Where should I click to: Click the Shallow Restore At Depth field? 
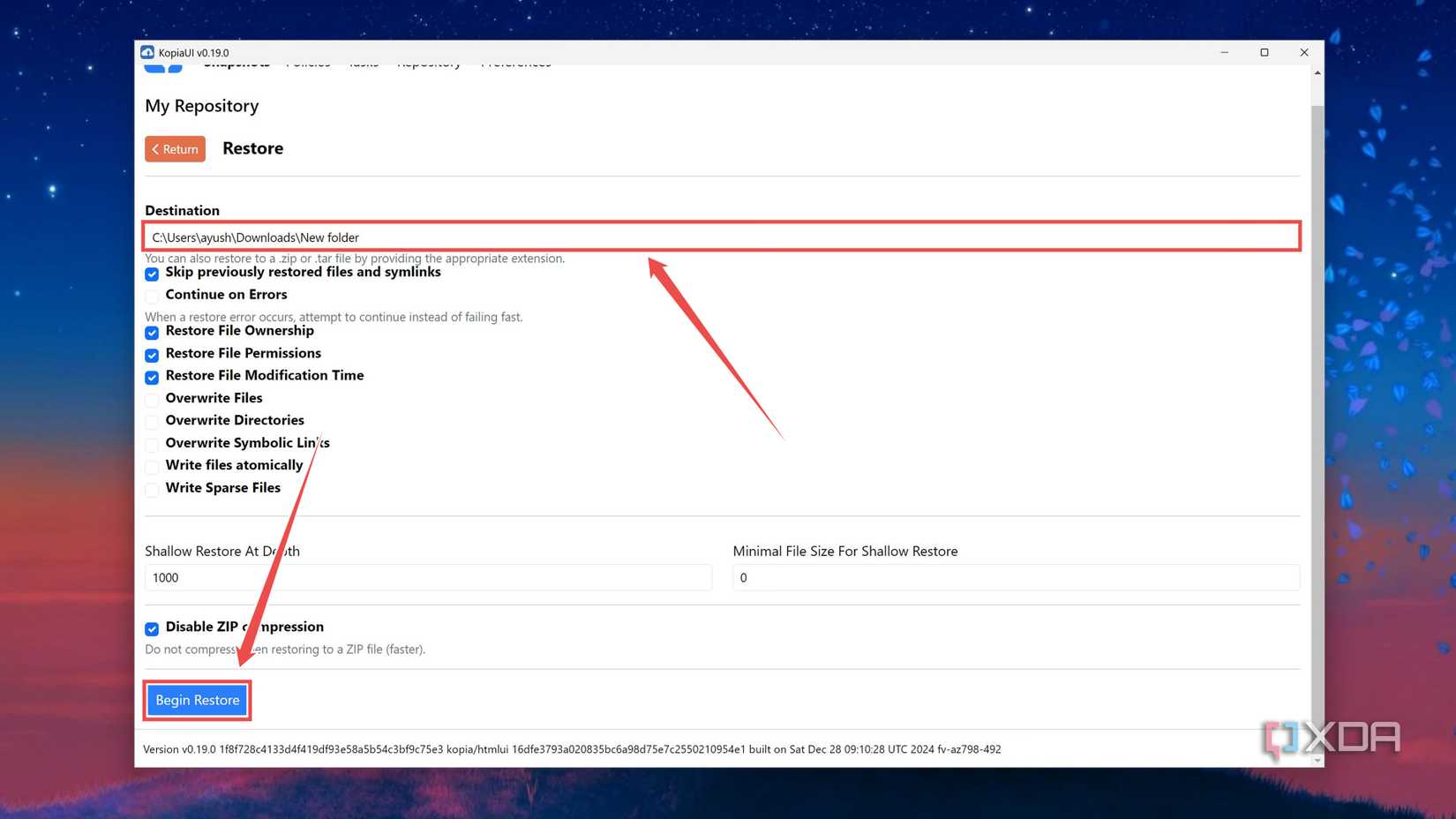coord(428,577)
